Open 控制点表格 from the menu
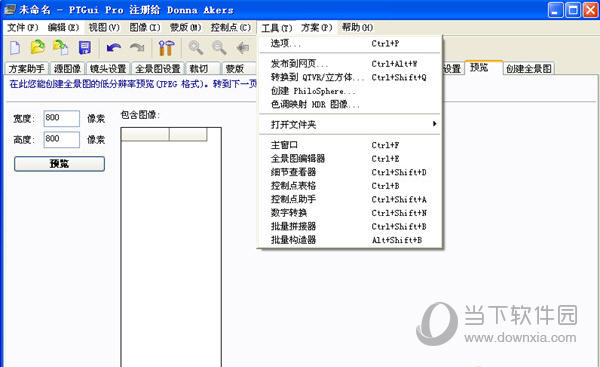This screenshot has height=367, width=600. (350, 186)
